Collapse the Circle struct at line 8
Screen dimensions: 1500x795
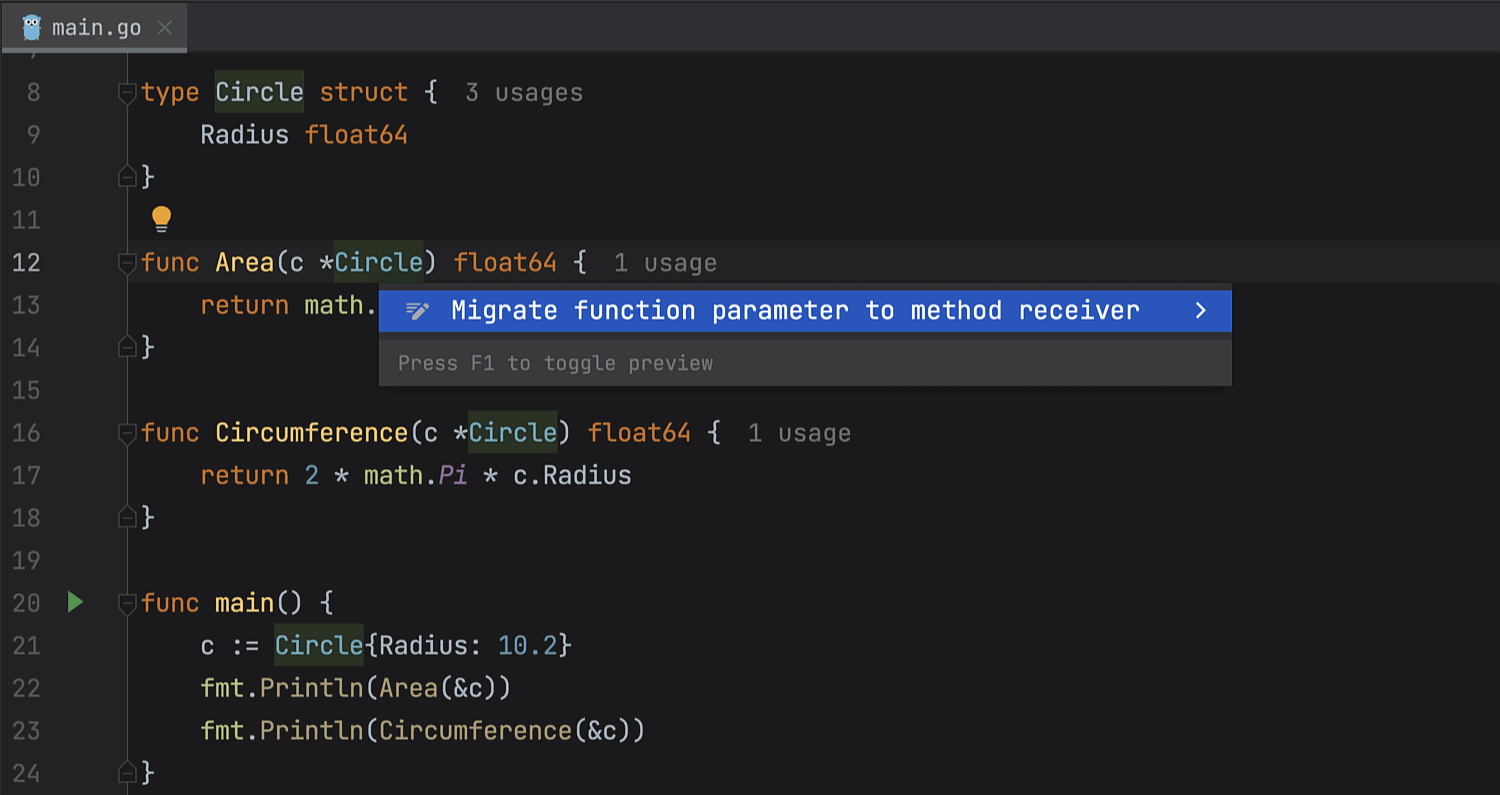tap(127, 93)
